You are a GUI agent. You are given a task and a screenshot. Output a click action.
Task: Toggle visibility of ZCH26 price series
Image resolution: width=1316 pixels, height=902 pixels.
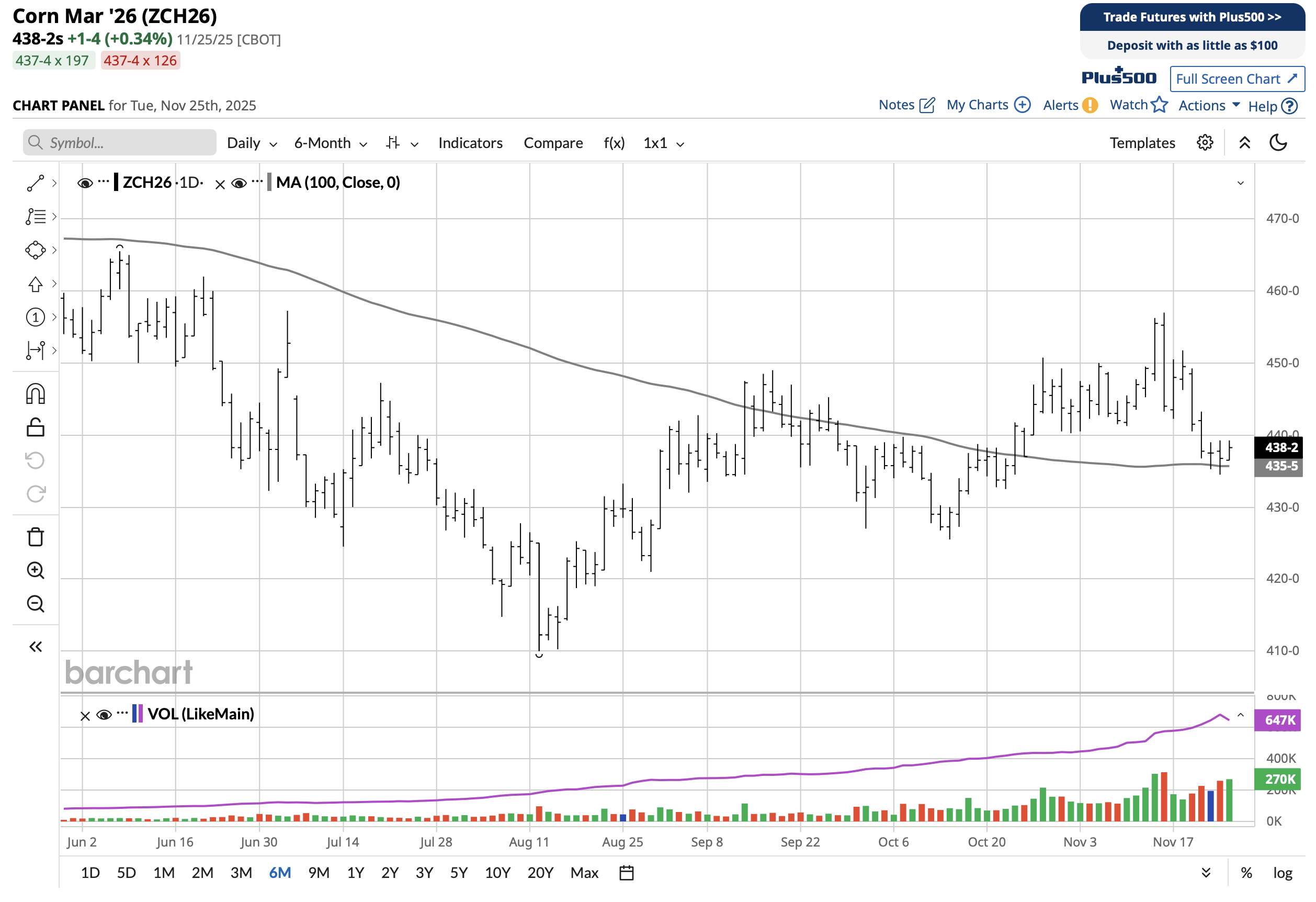[x=85, y=183]
